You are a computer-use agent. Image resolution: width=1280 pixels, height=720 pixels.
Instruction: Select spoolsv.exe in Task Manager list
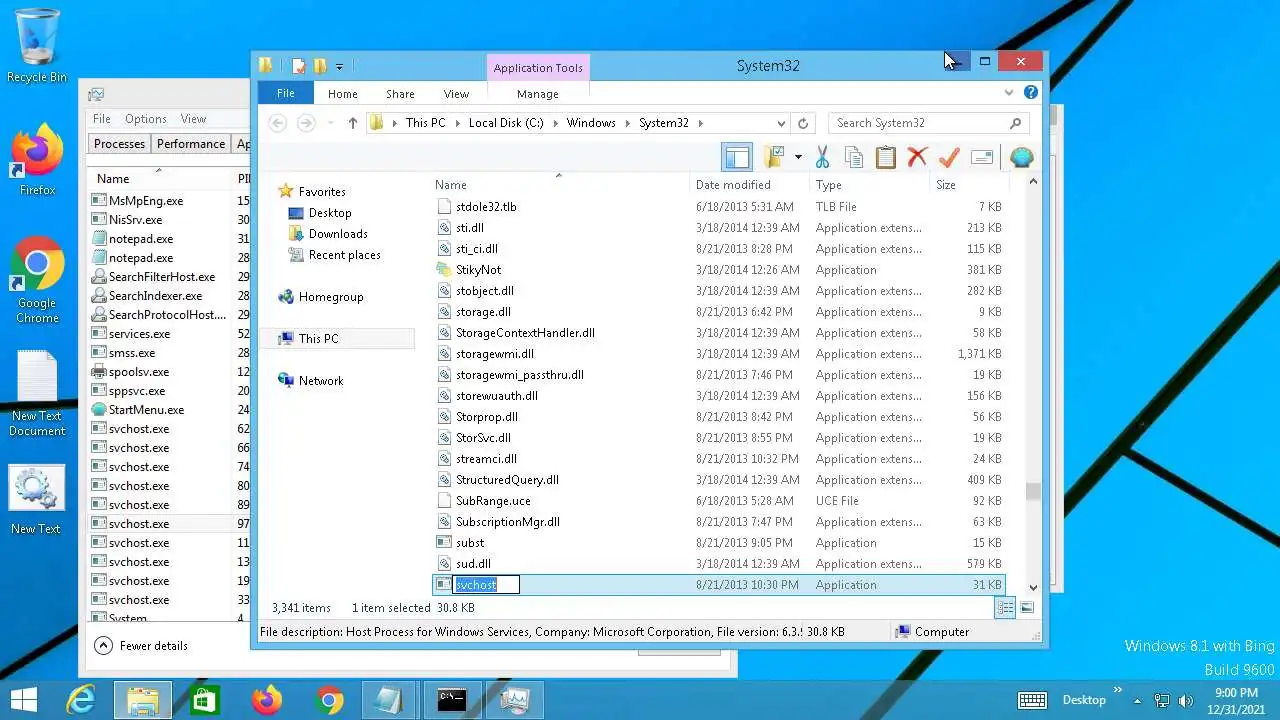pos(139,372)
